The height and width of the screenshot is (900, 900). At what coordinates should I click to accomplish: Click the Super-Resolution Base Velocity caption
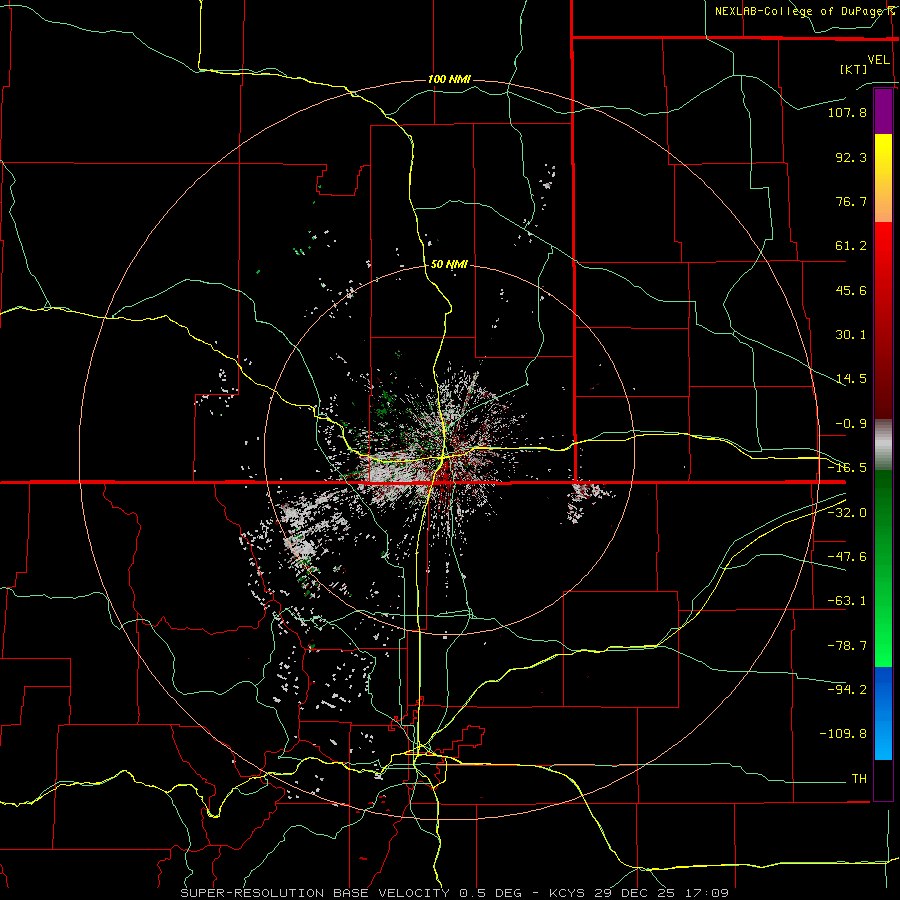point(454,893)
